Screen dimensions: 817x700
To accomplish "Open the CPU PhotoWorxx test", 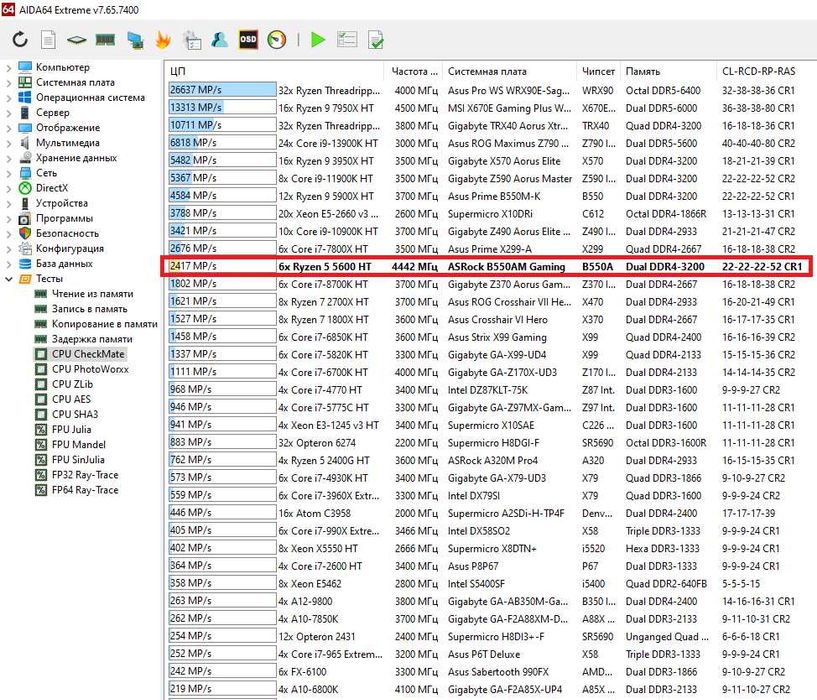I will click(x=90, y=370).
